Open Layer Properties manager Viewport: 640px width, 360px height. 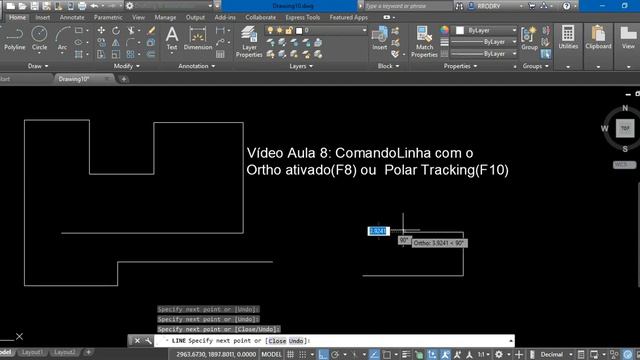click(249, 42)
